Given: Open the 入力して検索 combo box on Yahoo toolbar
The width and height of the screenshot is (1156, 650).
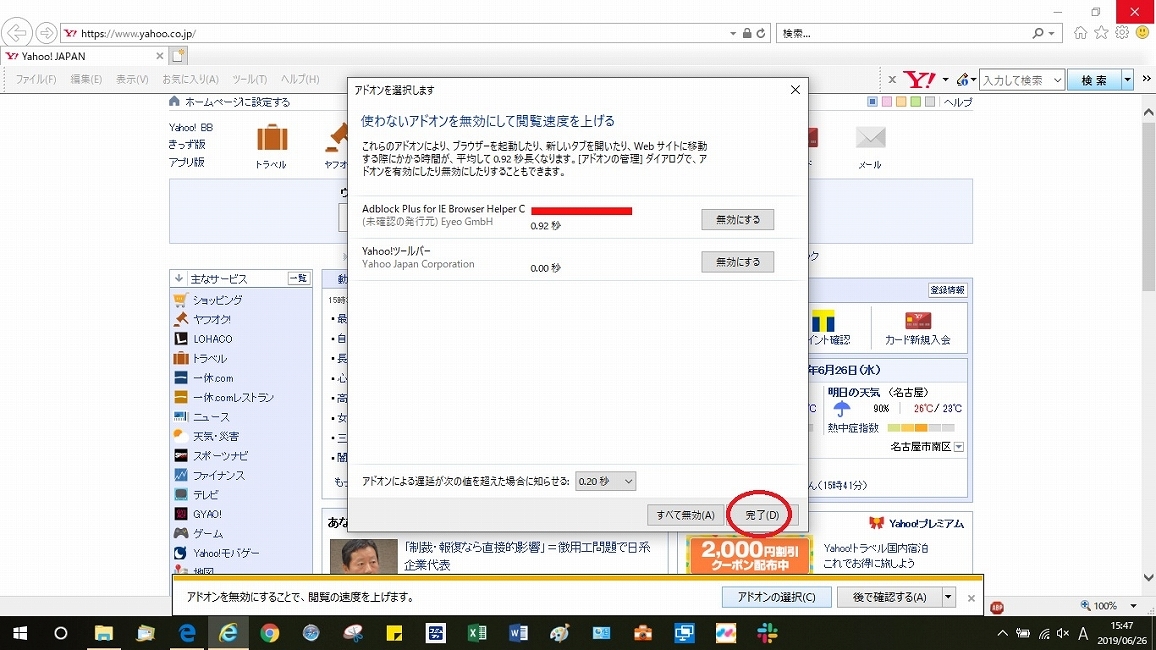Looking at the screenshot, I should [1022, 80].
